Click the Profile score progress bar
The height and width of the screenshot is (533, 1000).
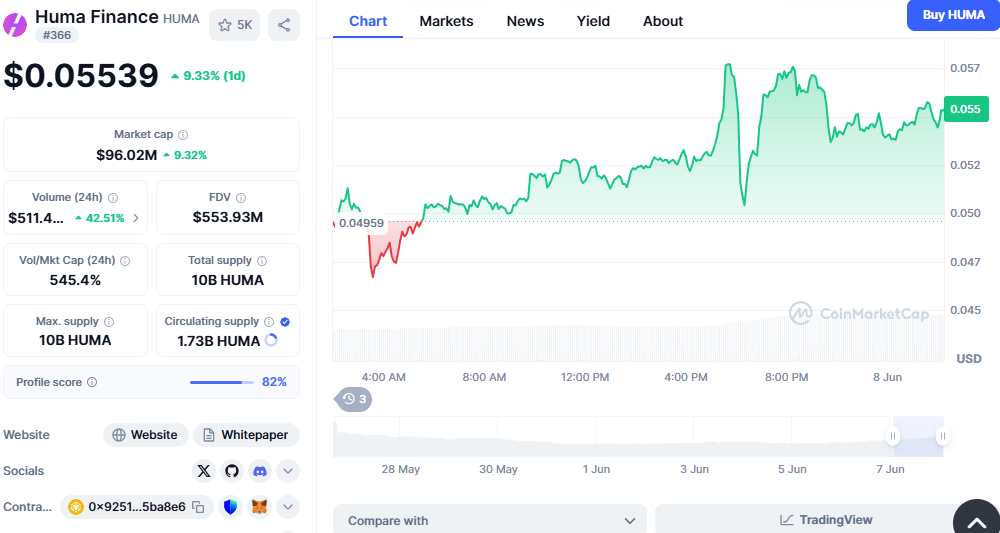(221, 383)
